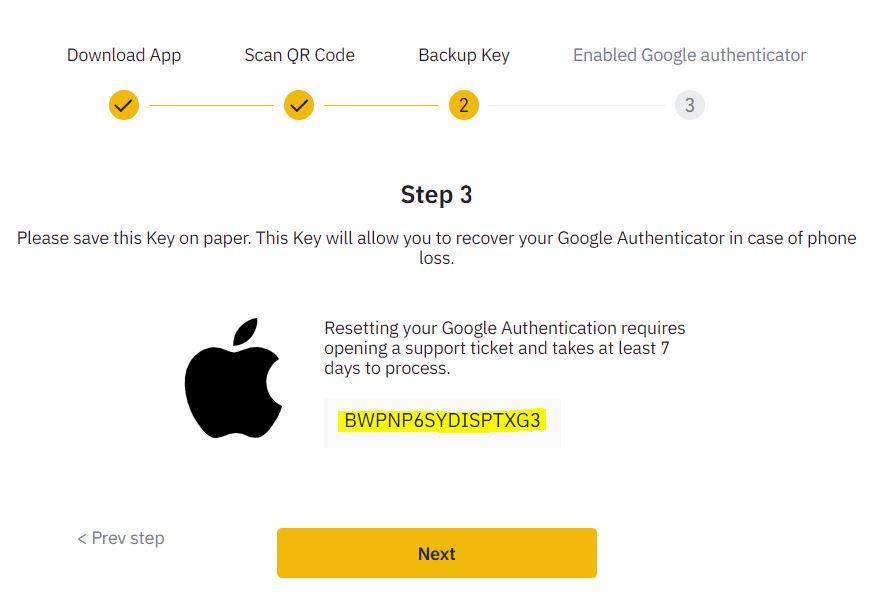The image size is (875, 607).
Task: Select the yellow step 2 circle
Action: (464, 105)
